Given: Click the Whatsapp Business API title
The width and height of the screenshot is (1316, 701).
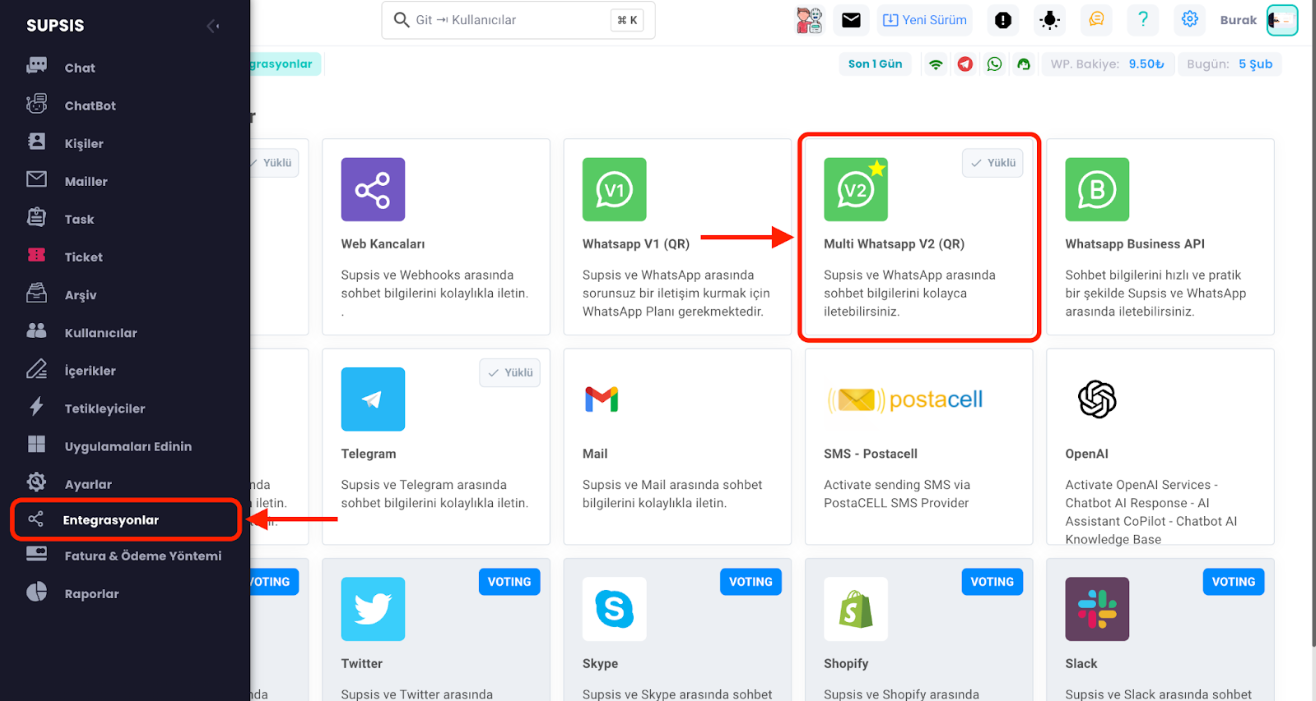Looking at the screenshot, I should coord(1135,244).
